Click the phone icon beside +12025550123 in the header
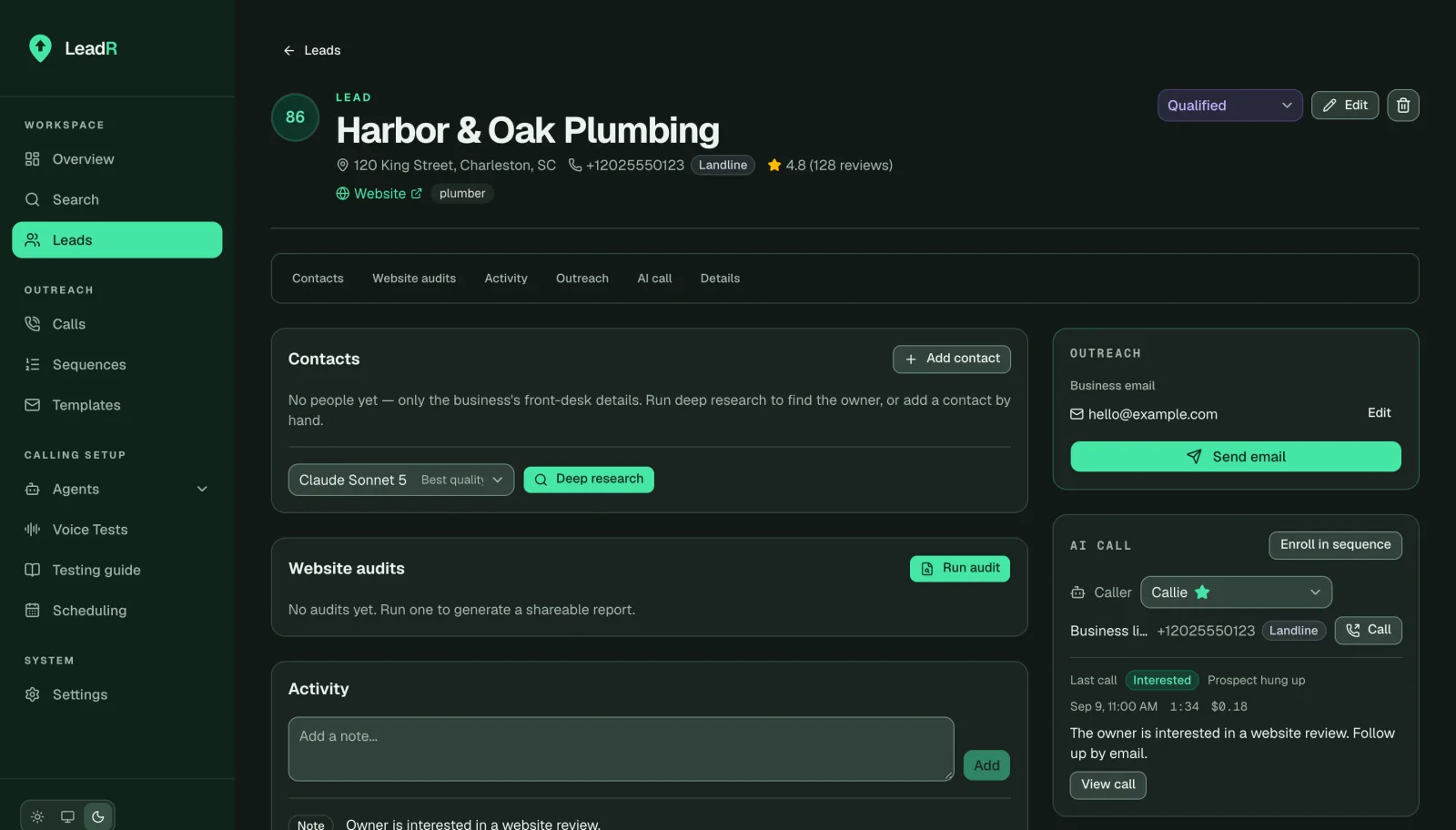 pyautogui.click(x=575, y=166)
